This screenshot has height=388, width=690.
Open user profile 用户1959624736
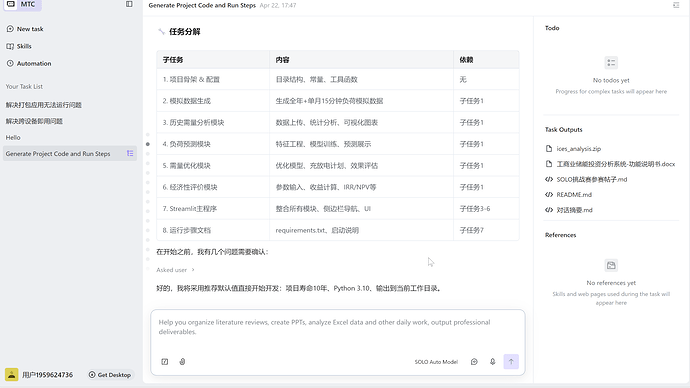tap(48, 375)
